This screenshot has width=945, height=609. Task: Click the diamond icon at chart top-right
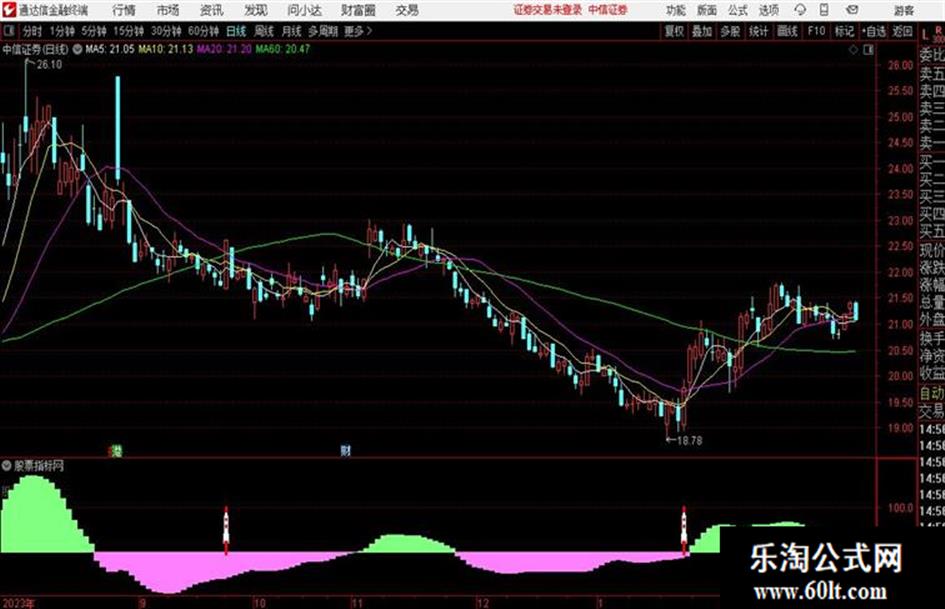(x=853, y=50)
